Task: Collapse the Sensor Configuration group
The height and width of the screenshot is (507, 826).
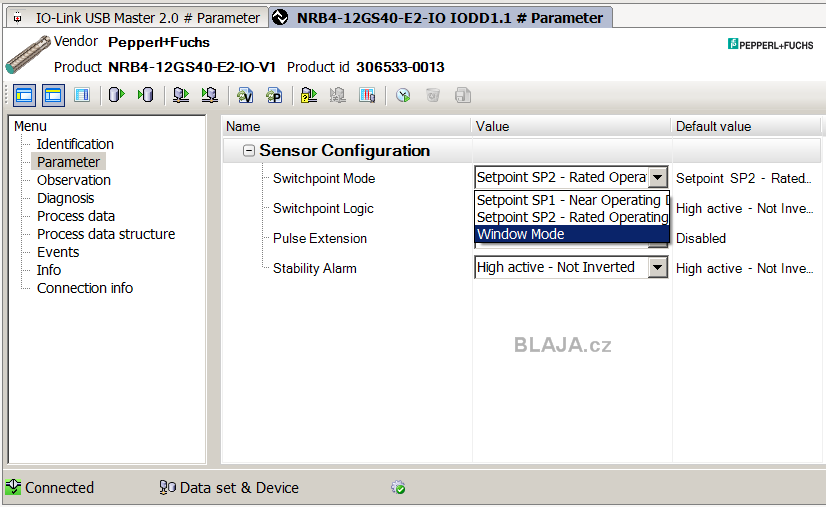Action: [x=249, y=151]
